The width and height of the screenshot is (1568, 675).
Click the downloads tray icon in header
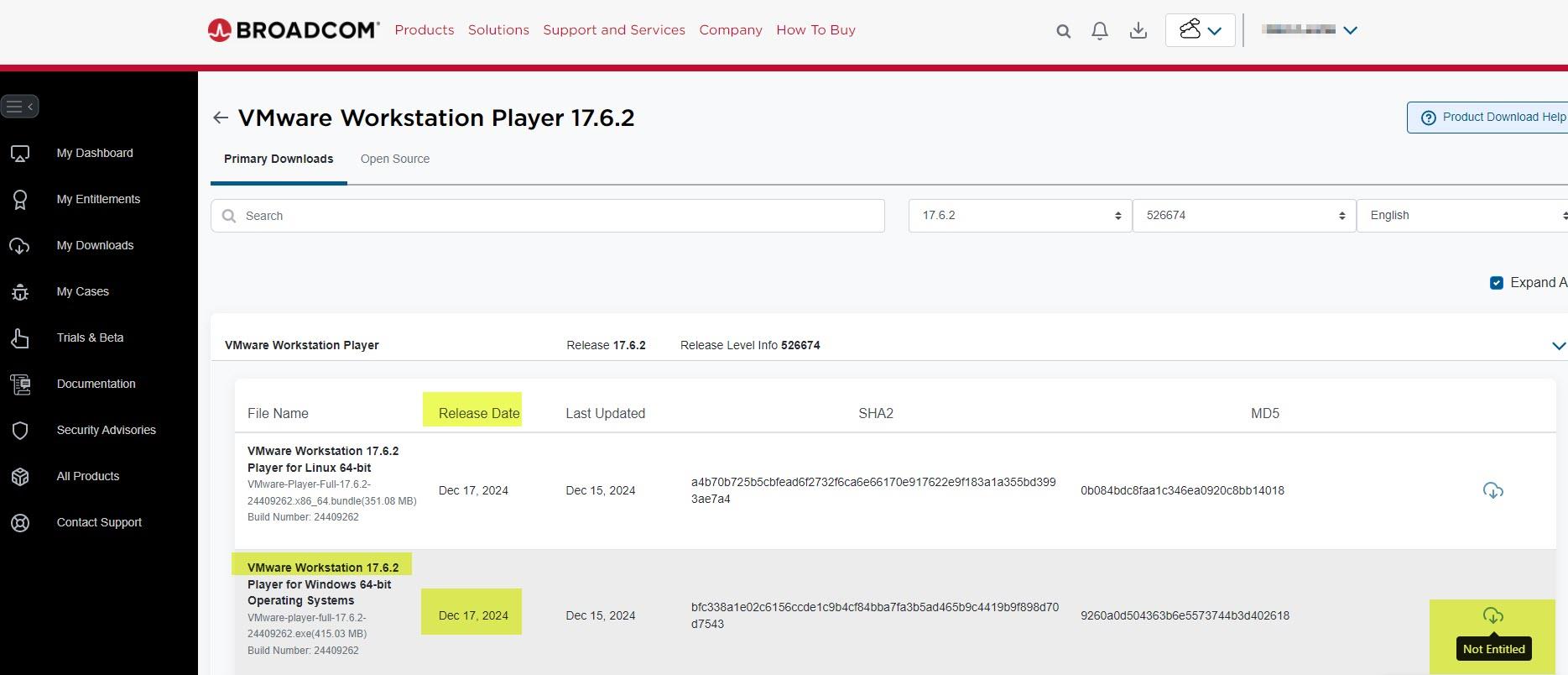click(x=1138, y=31)
